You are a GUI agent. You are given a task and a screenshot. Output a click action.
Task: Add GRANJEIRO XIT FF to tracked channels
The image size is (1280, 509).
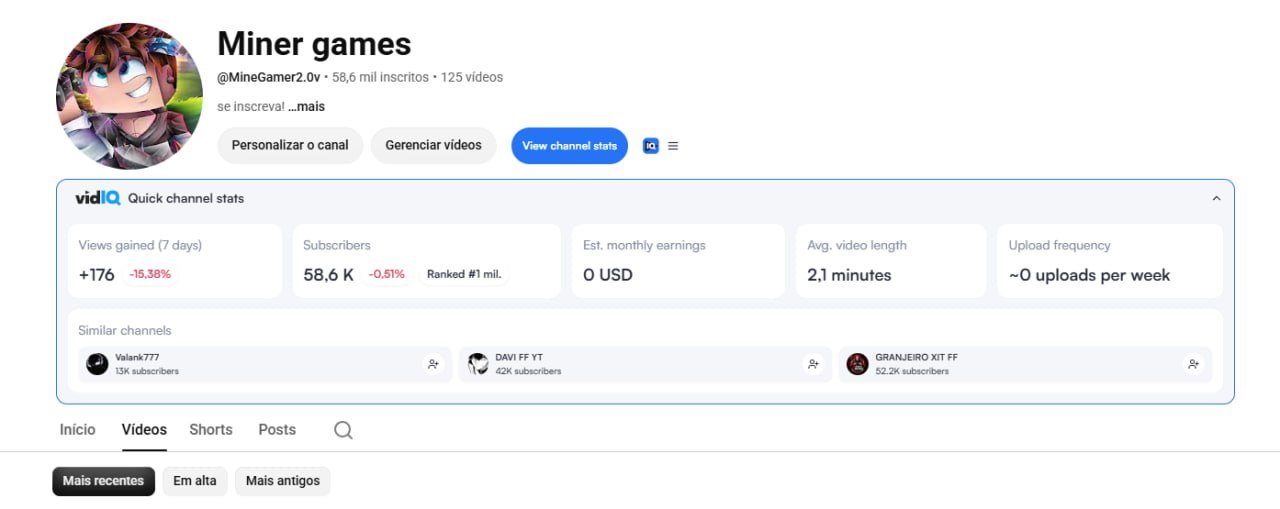pos(1193,364)
